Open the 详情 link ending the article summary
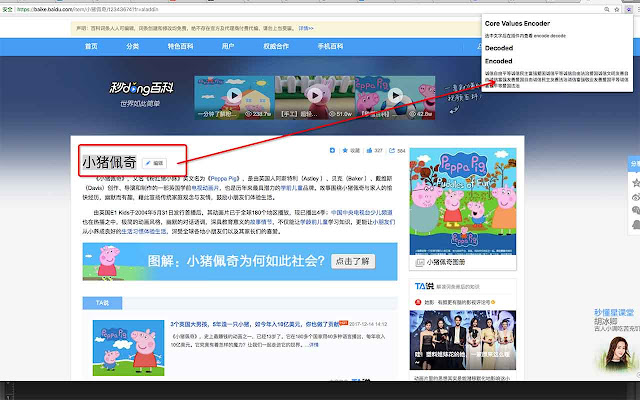The width and height of the screenshot is (640, 400). [x=313, y=345]
